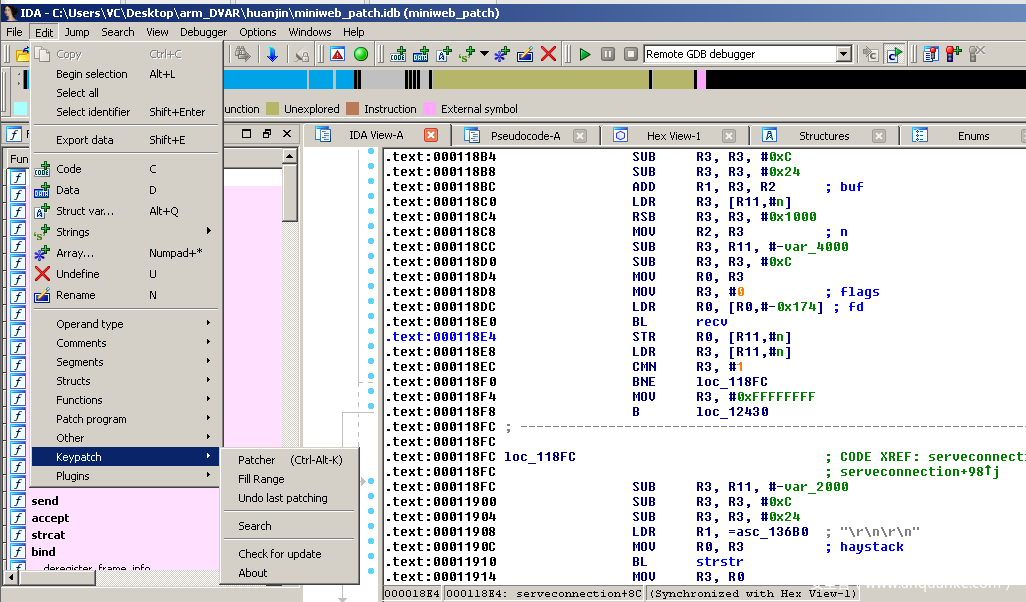Click the blue down arrow toolbar icon
The width and height of the screenshot is (1026, 602).
coord(272,54)
